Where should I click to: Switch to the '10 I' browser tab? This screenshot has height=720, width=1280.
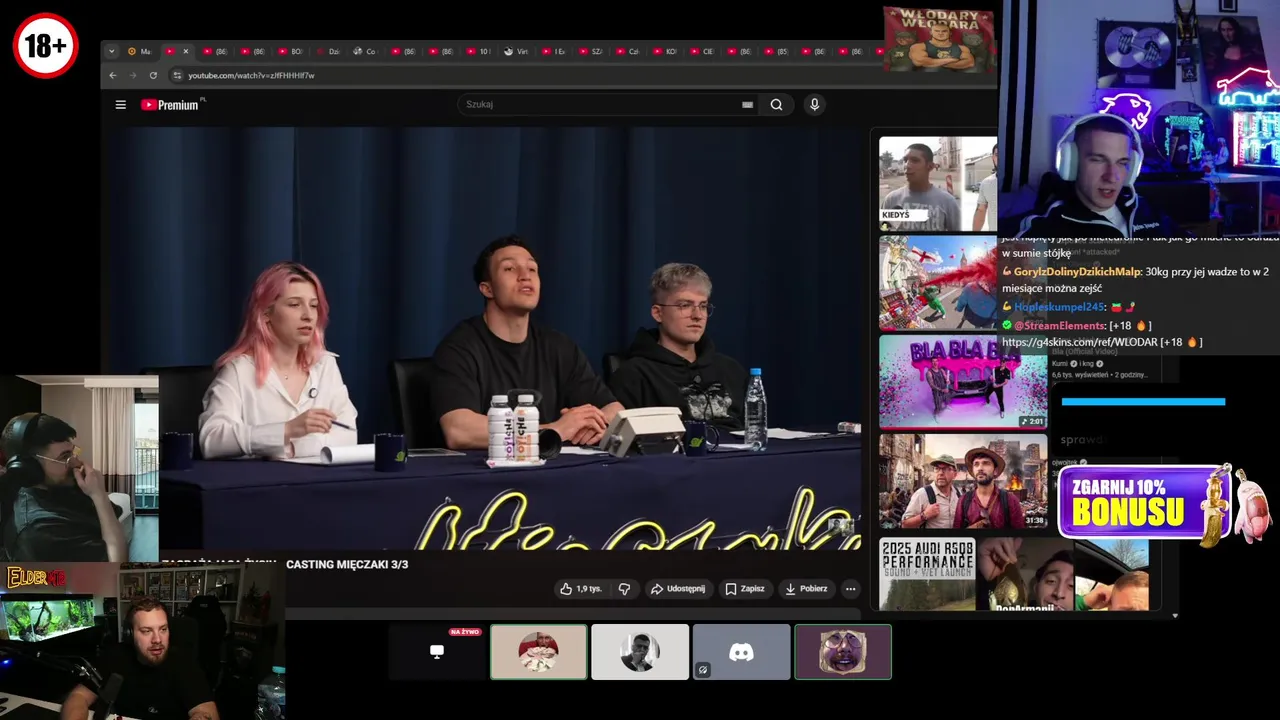coord(478,51)
